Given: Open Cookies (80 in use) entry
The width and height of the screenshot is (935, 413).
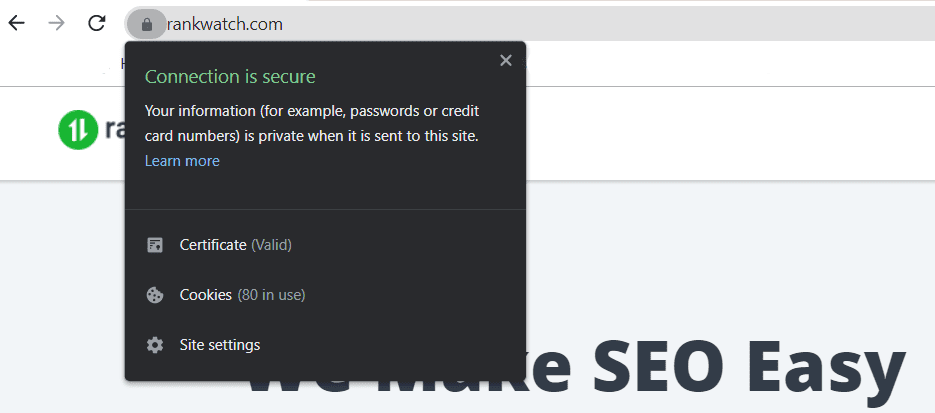Looking at the screenshot, I should pyautogui.click(x=242, y=295).
